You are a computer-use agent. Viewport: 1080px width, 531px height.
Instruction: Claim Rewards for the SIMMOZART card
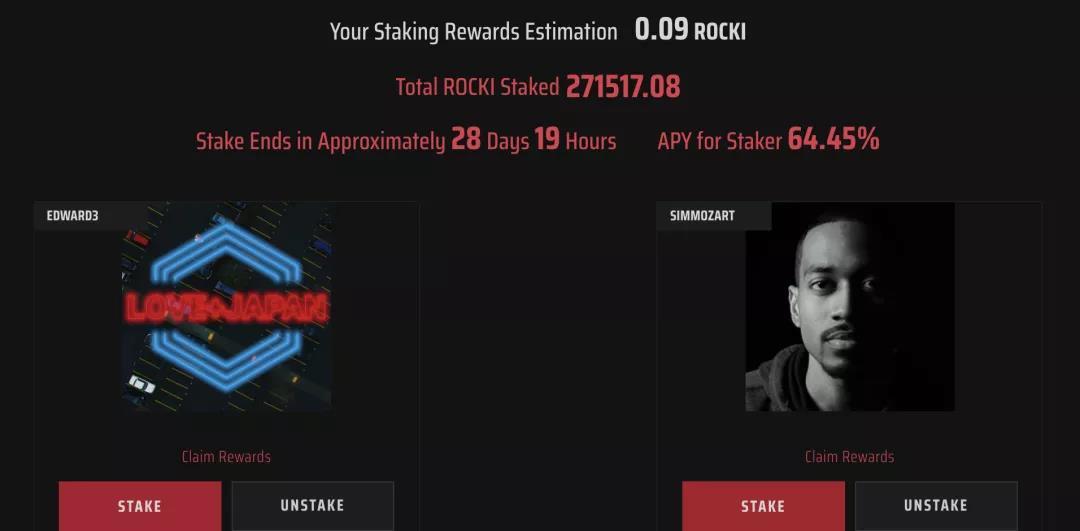point(849,457)
